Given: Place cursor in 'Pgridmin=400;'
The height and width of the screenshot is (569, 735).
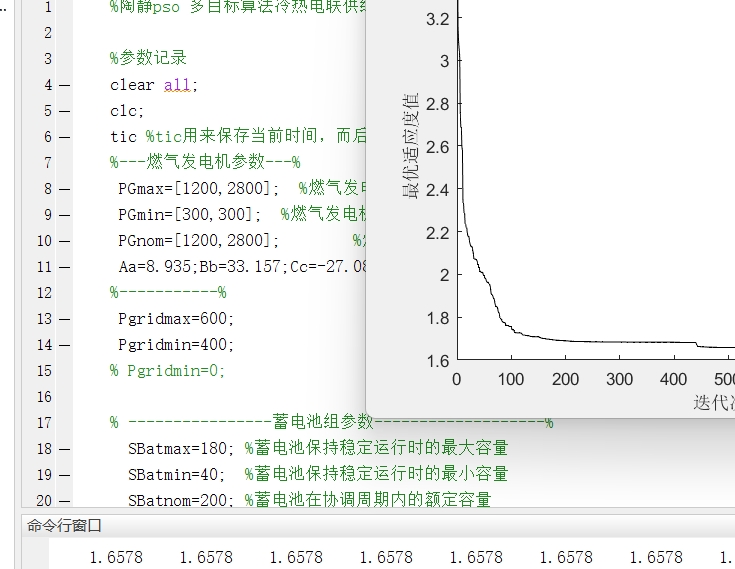Looking at the screenshot, I should [x=176, y=345].
